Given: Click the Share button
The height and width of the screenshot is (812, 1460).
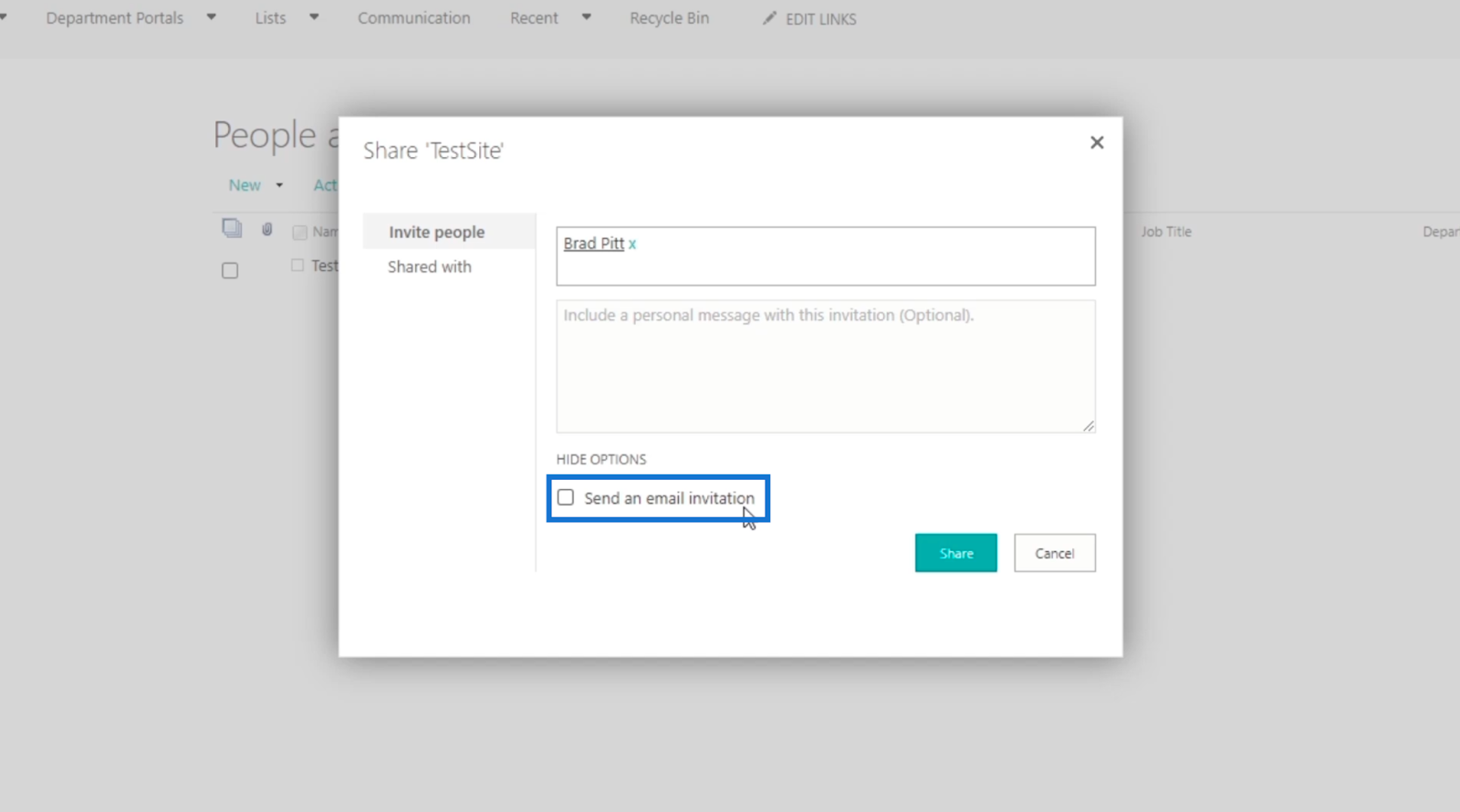Looking at the screenshot, I should click(956, 553).
